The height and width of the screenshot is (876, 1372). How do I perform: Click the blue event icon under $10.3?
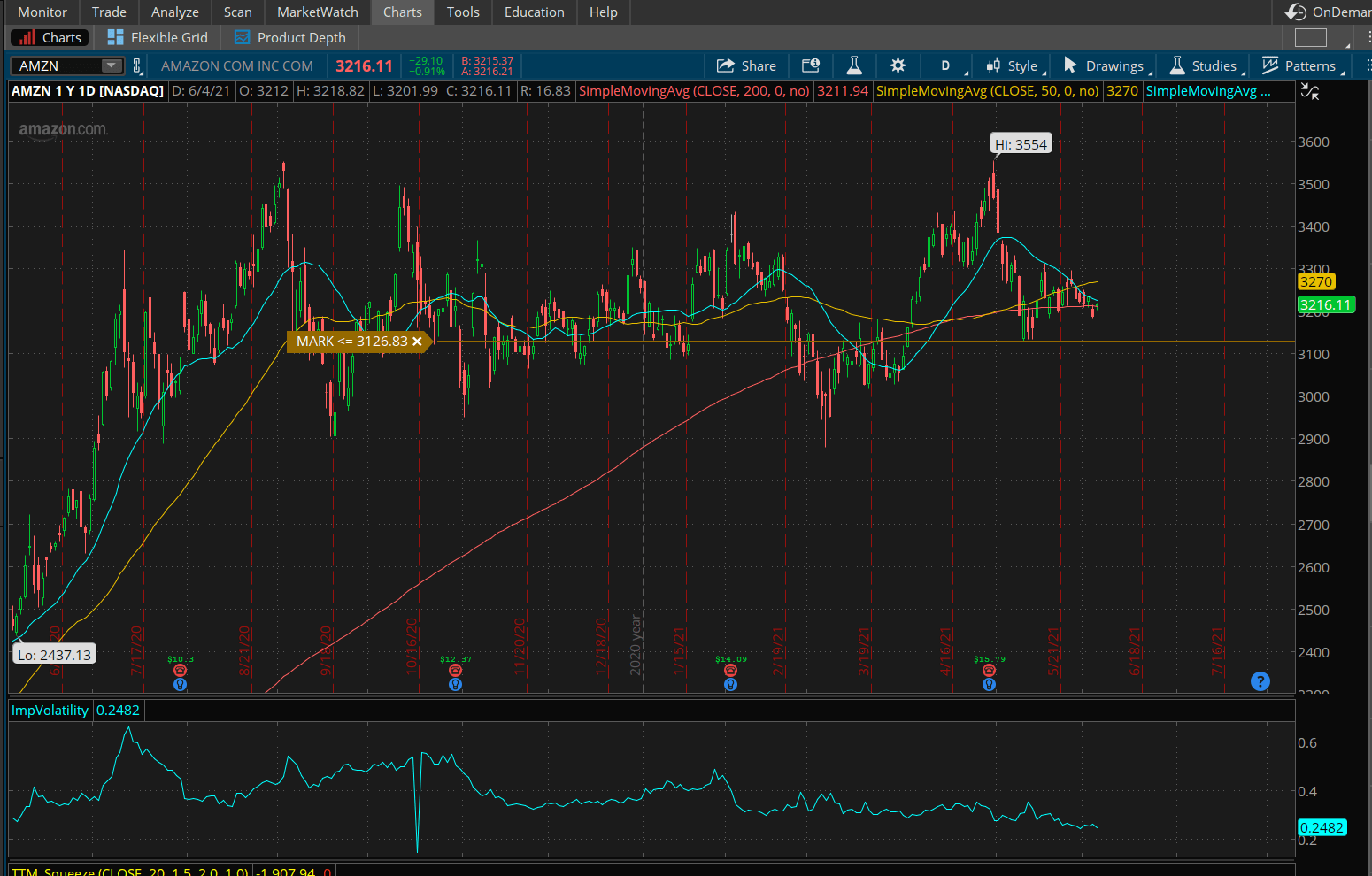180,684
